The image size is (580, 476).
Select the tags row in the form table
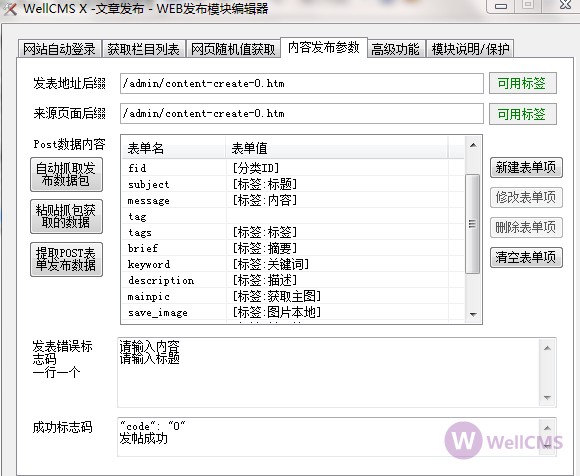point(293,232)
